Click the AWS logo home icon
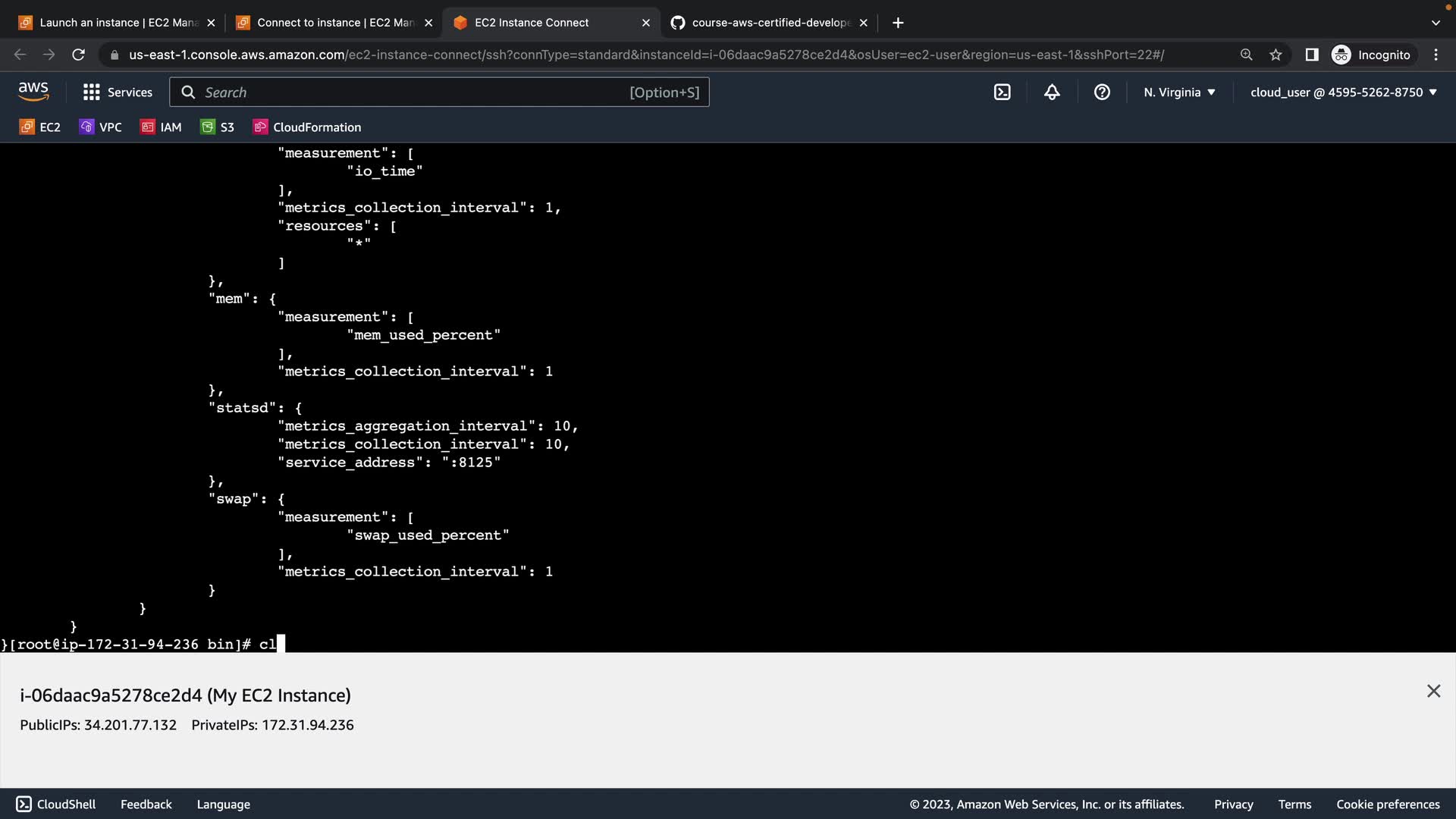The width and height of the screenshot is (1456, 819). tap(33, 92)
